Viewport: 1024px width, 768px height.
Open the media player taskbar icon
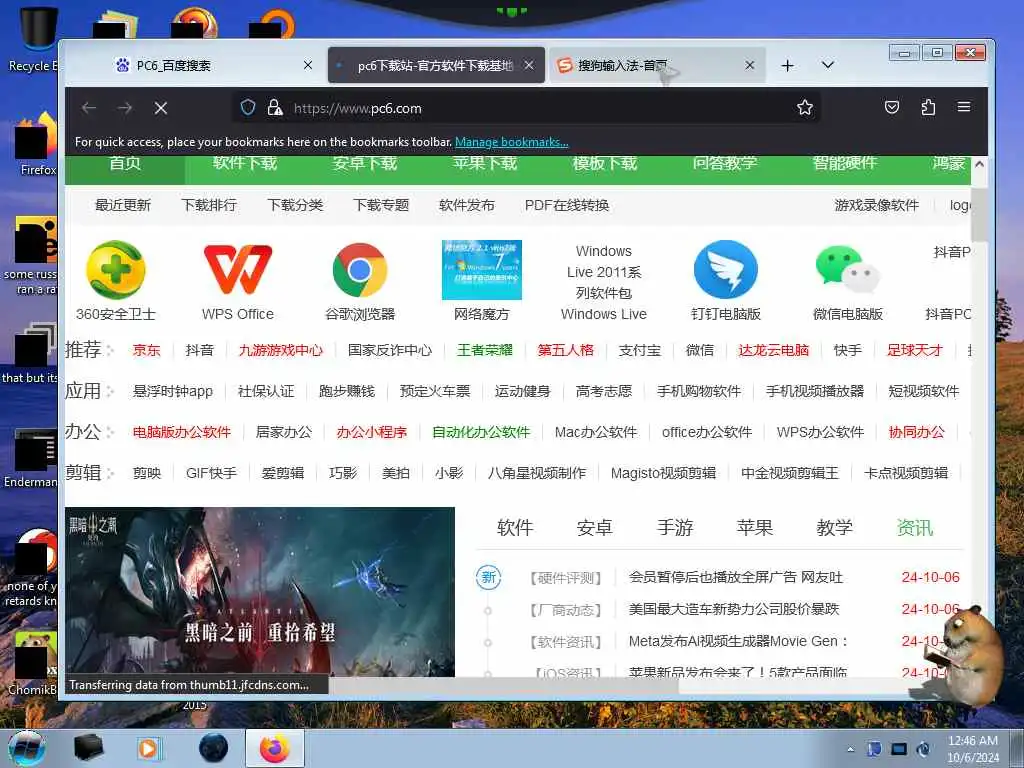tap(148, 748)
